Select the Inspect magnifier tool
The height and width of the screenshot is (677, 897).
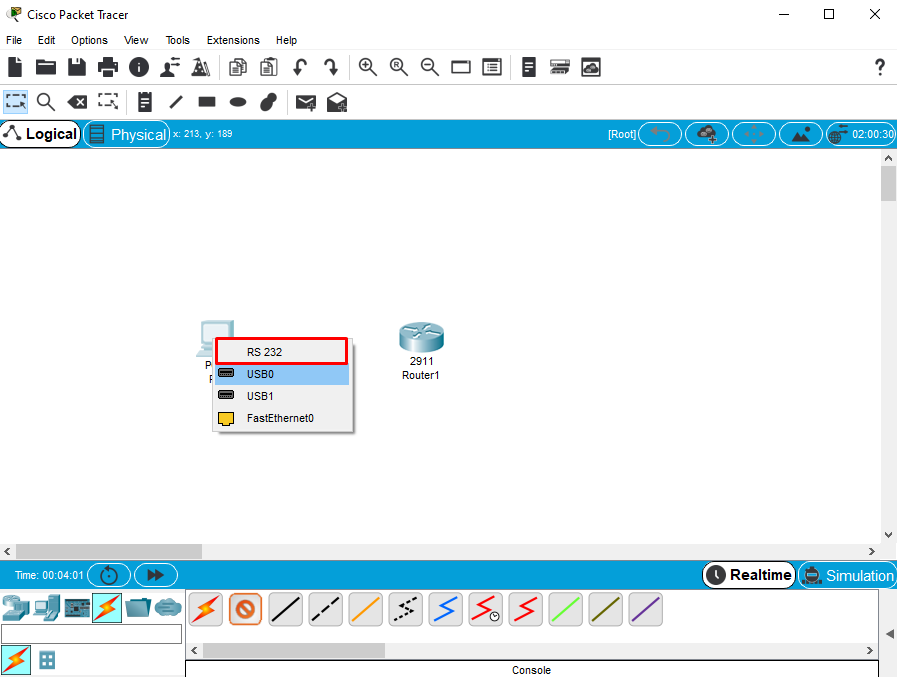(45, 102)
